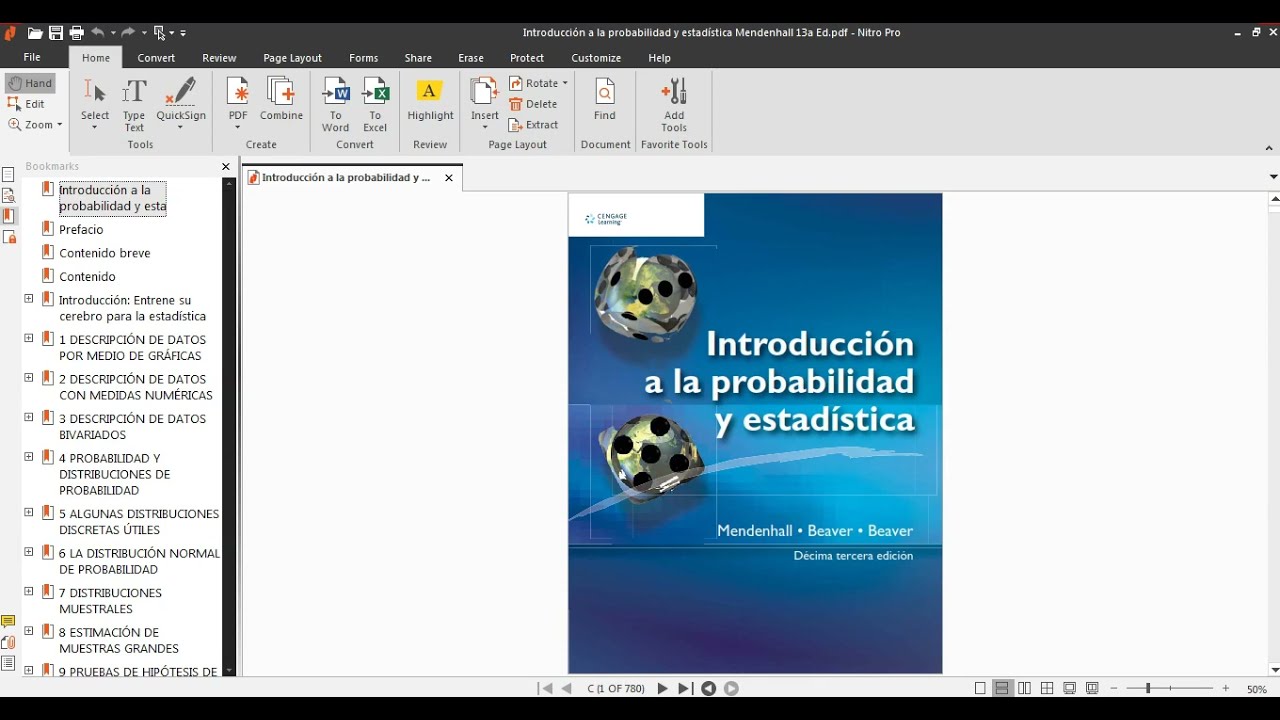Click the page number field

(615, 688)
